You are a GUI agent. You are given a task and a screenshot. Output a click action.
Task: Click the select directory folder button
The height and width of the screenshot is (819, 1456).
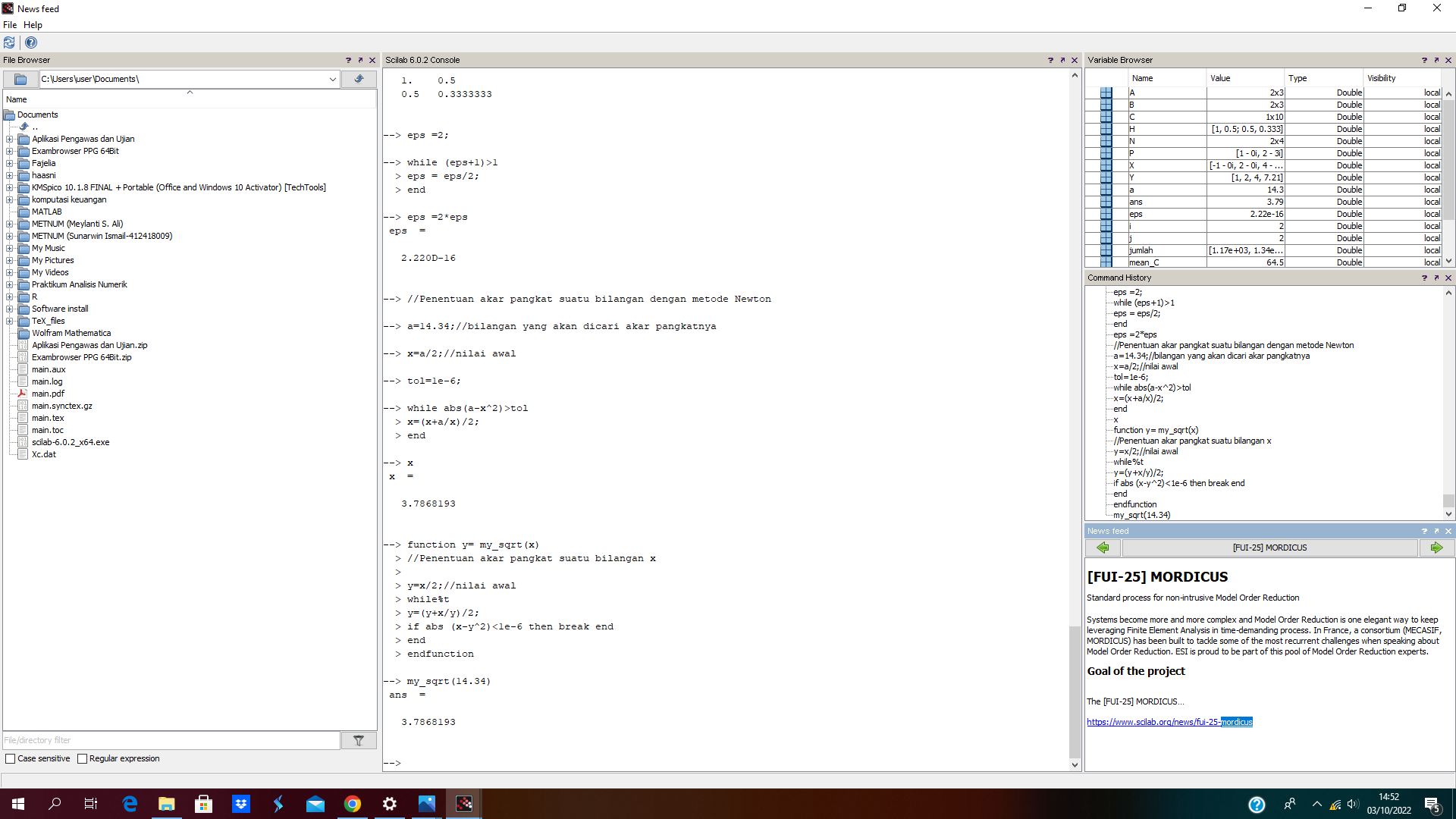(20, 79)
